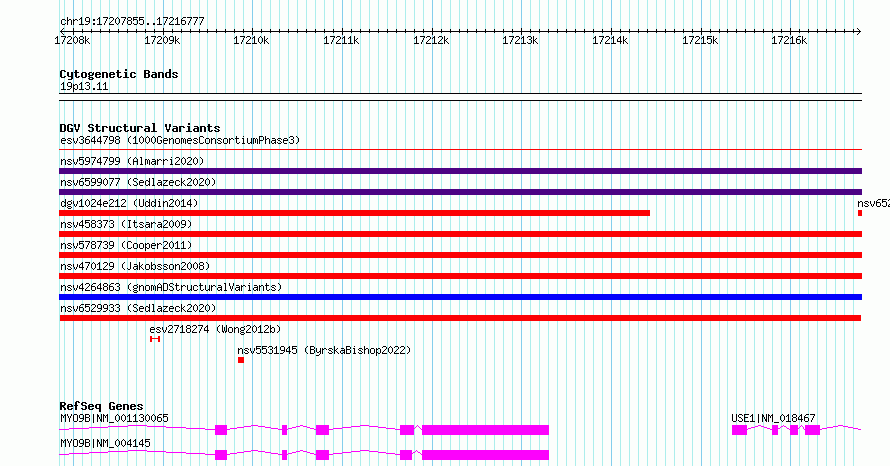
Task: Click the nsv470129 red variant bar
Action: coord(460,276)
